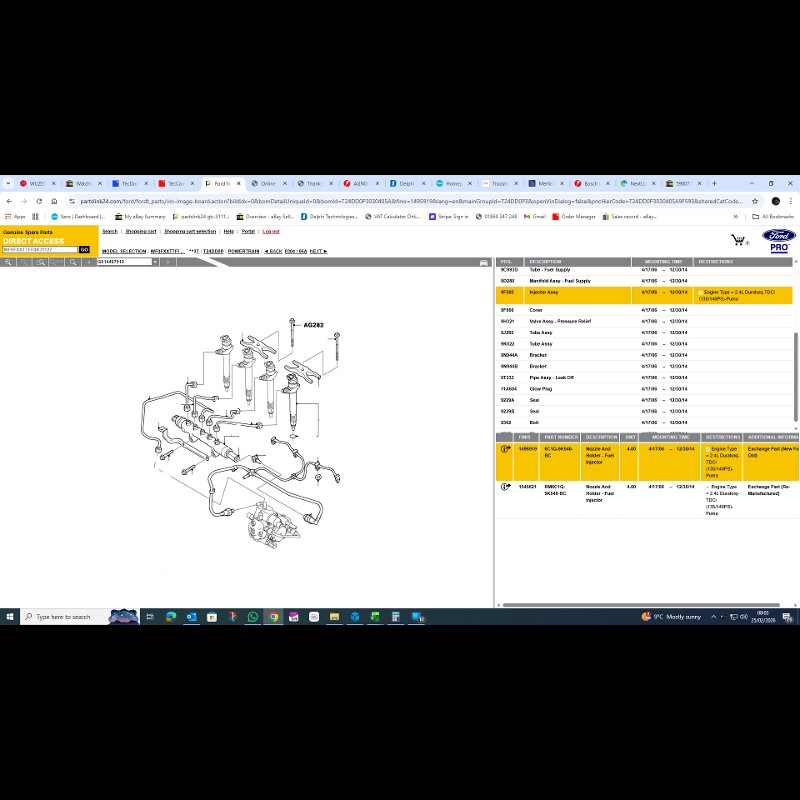Click the AG282 label in the diagram
800x800 pixels.
tap(313, 325)
